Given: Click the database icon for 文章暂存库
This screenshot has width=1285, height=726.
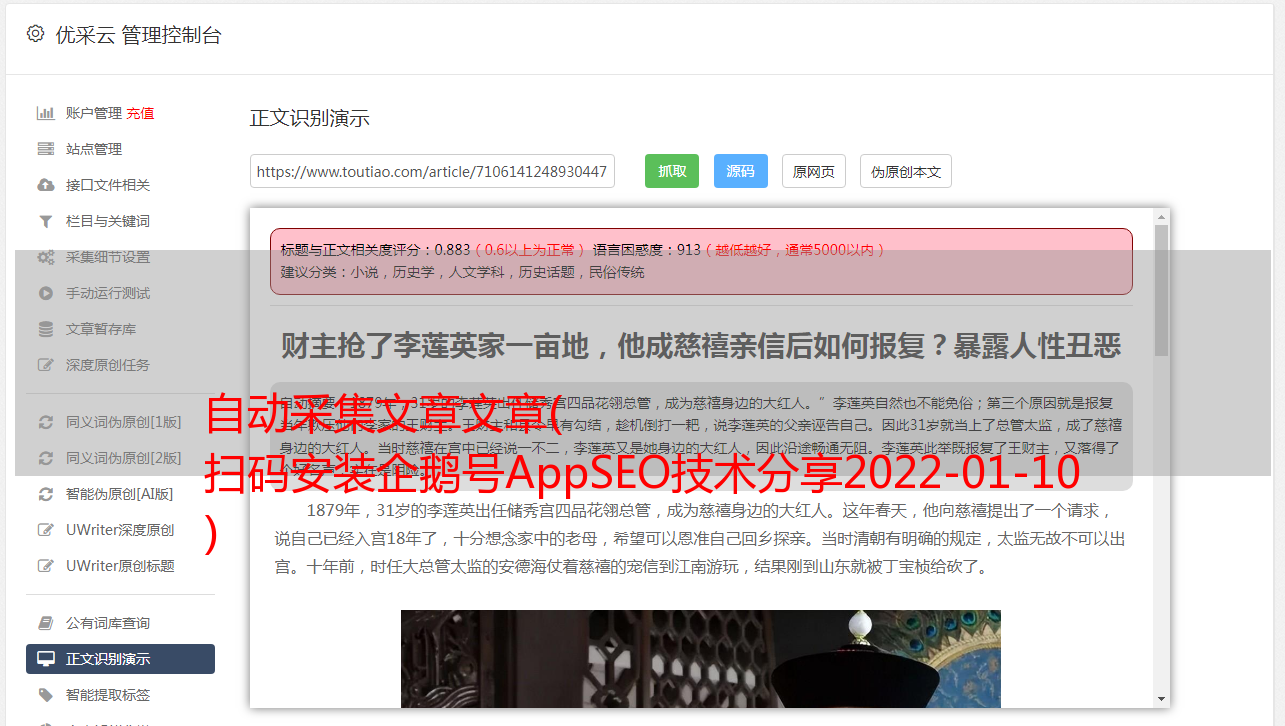Looking at the screenshot, I should pos(45,329).
